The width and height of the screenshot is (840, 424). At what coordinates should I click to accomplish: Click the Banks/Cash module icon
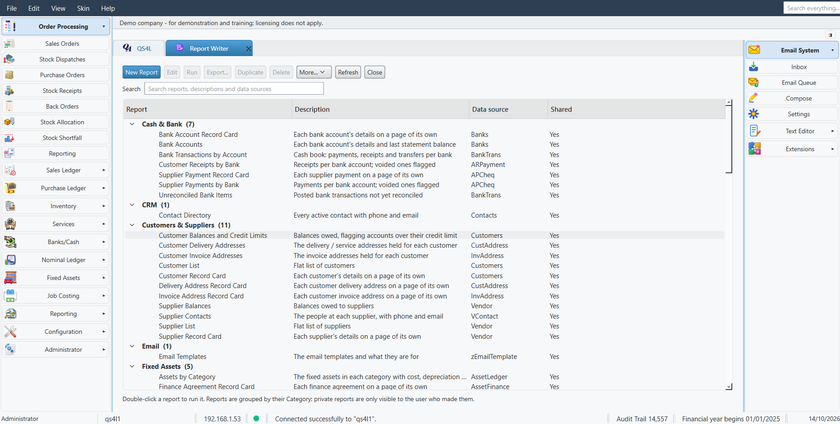coord(10,242)
